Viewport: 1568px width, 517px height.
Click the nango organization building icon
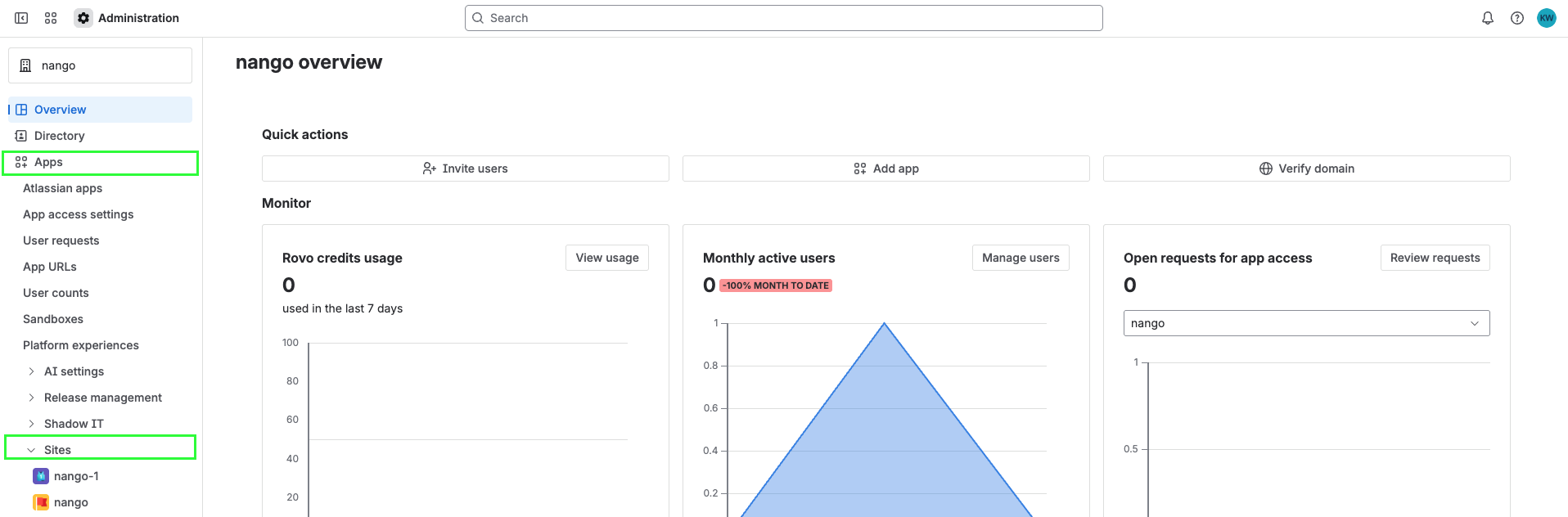[x=25, y=65]
